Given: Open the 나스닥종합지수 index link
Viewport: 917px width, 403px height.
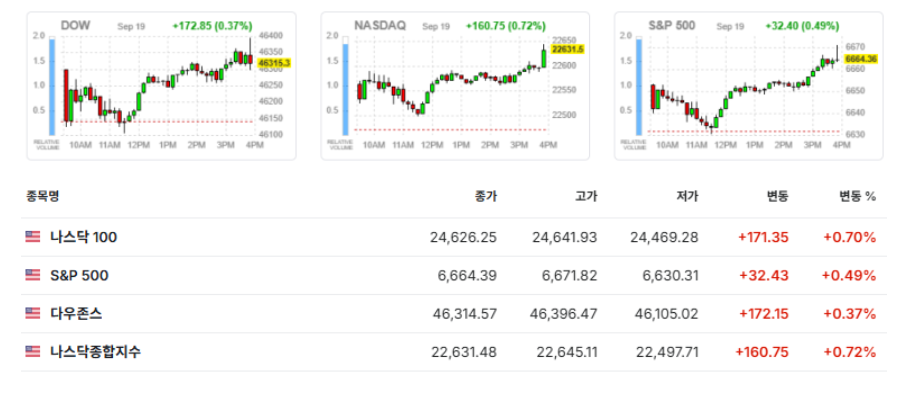Looking at the screenshot, I should 95,352.
